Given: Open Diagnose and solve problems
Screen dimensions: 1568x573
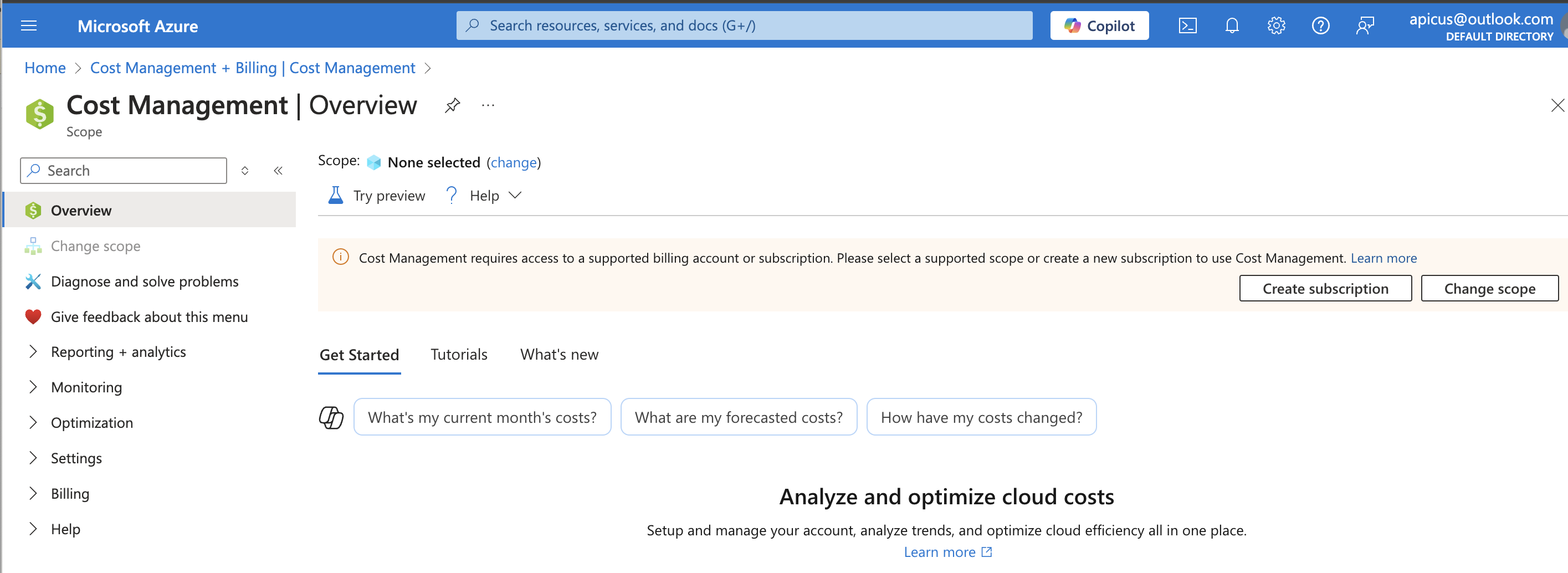Looking at the screenshot, I should 150,282.
